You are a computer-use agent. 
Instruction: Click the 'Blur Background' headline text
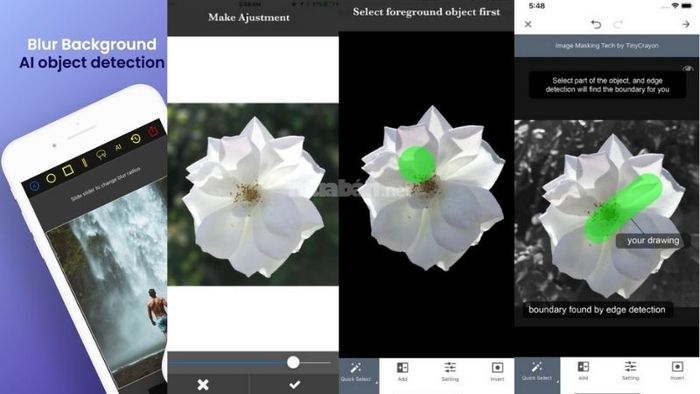click(x=92, y=44)
